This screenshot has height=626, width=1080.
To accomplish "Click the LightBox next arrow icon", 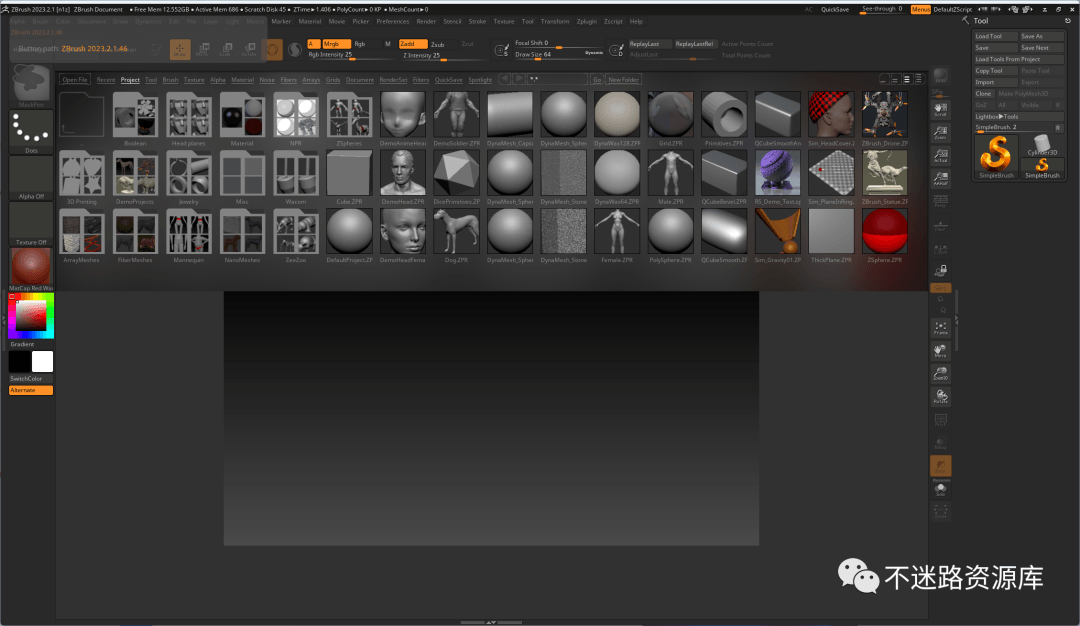I will coord(519,79).
